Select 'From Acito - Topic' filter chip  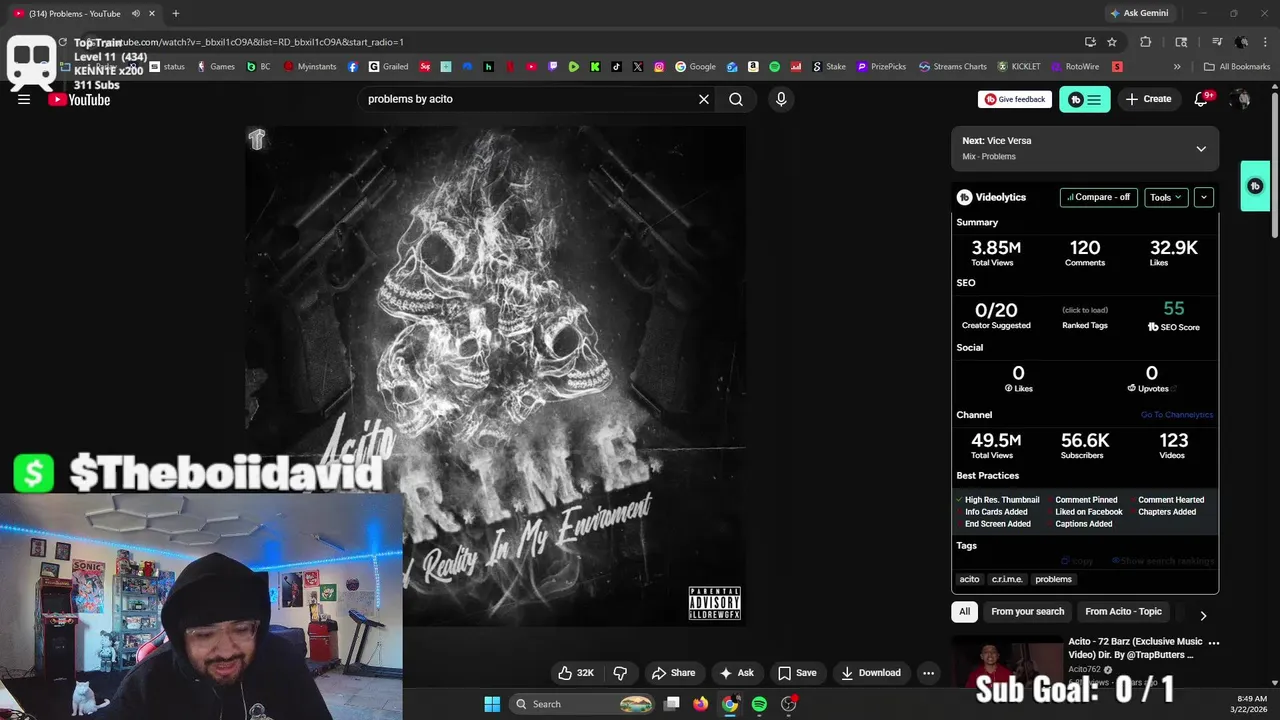tap(1124, 611)
